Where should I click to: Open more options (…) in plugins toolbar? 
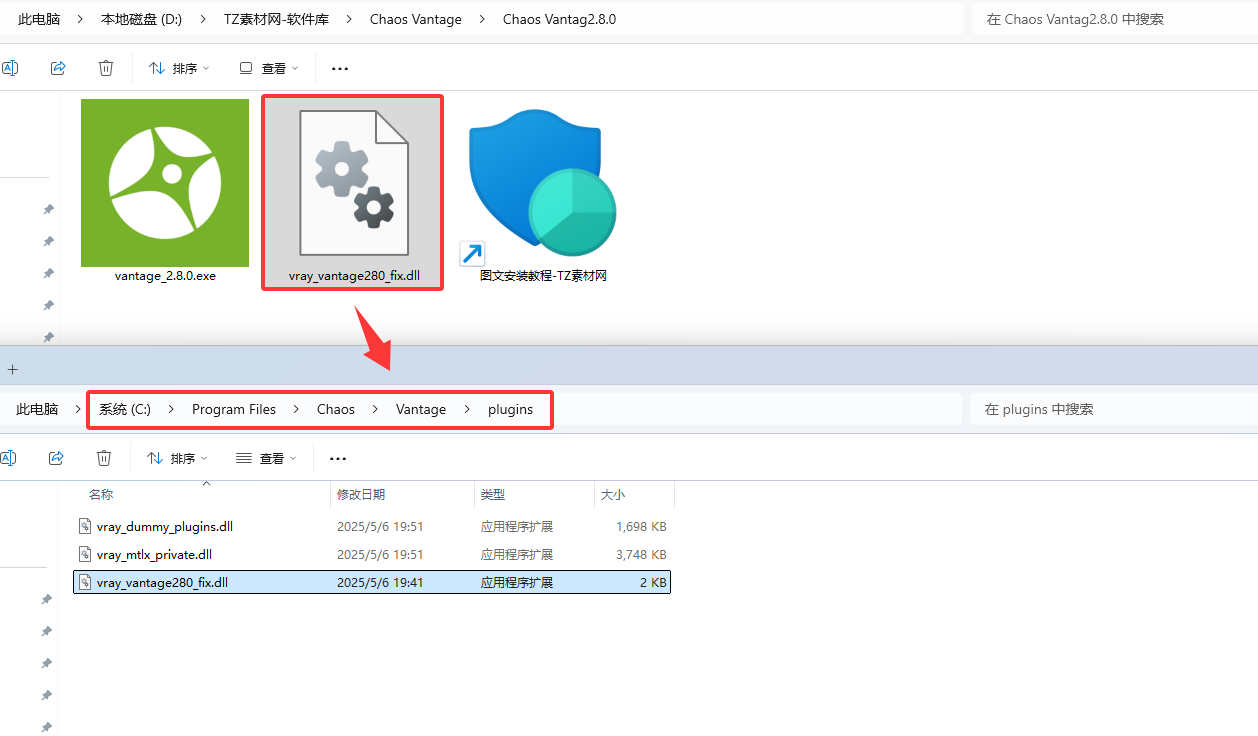coord(338,458)
